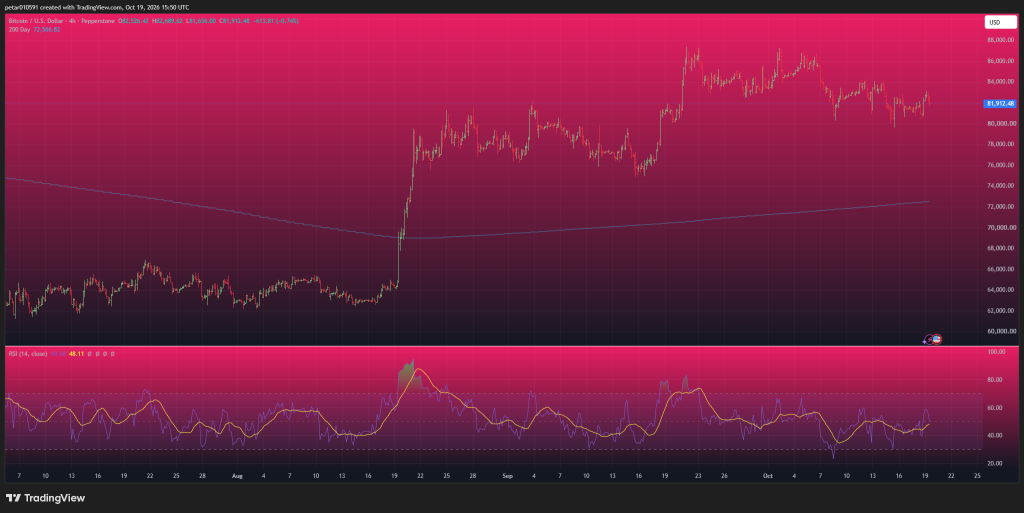
Task: Click the 100.00 RSI axis label
Action: tap(997, 352)
